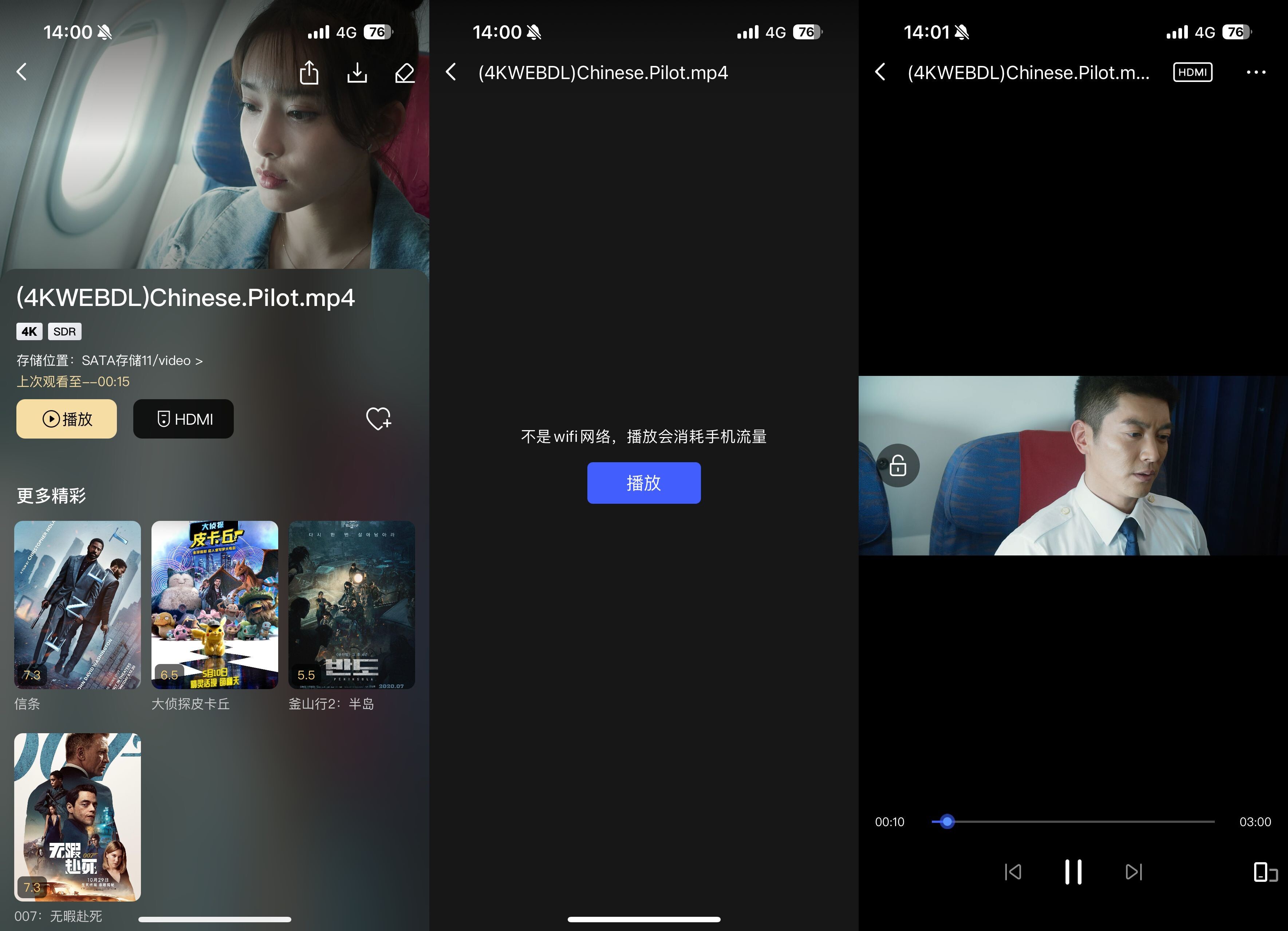Confirm playback with the blue 播放 button
1288x931 pixels.
(x=643, y=483)
